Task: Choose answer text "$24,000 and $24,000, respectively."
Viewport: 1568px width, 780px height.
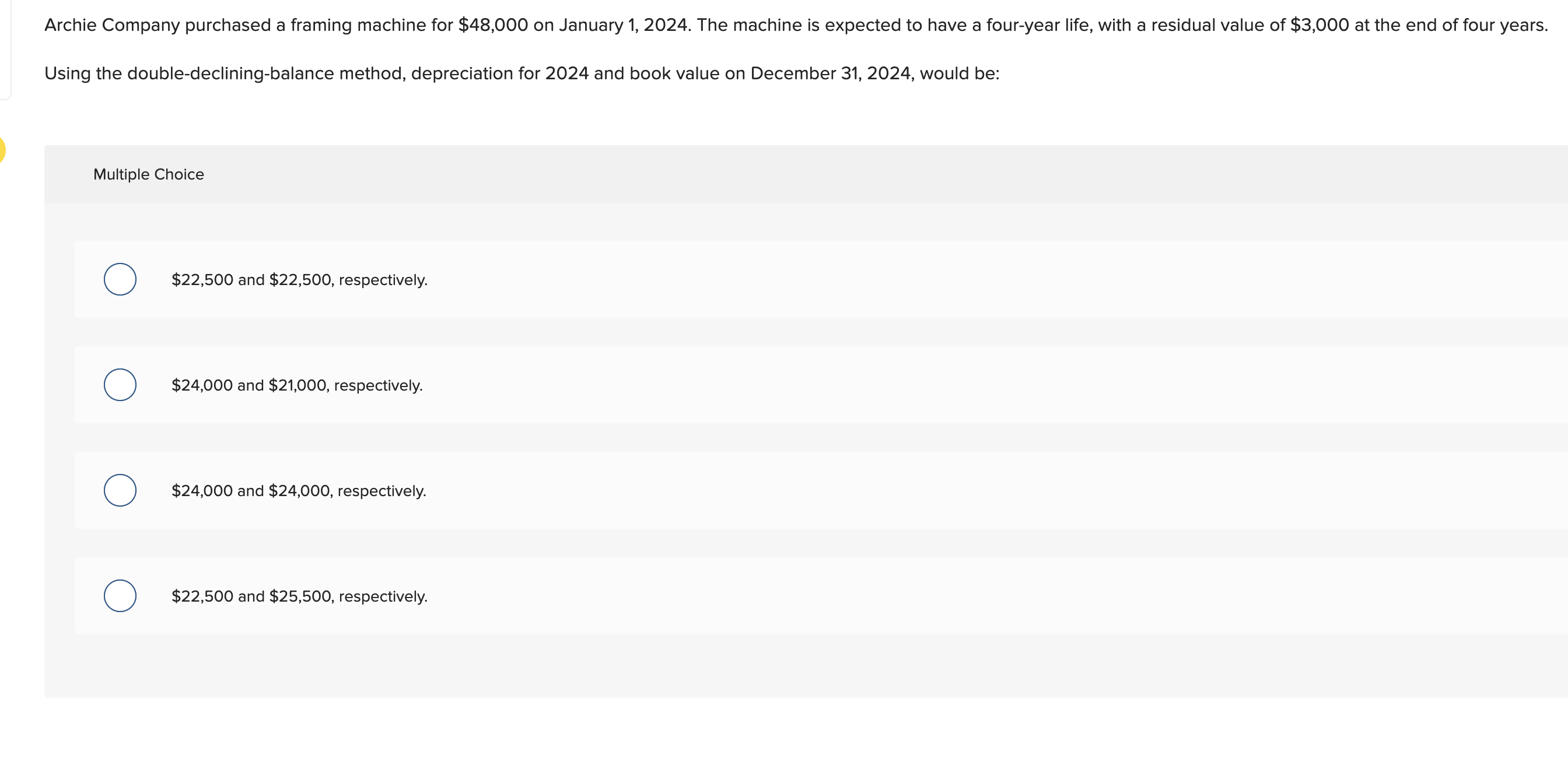Action: point(297,490)
